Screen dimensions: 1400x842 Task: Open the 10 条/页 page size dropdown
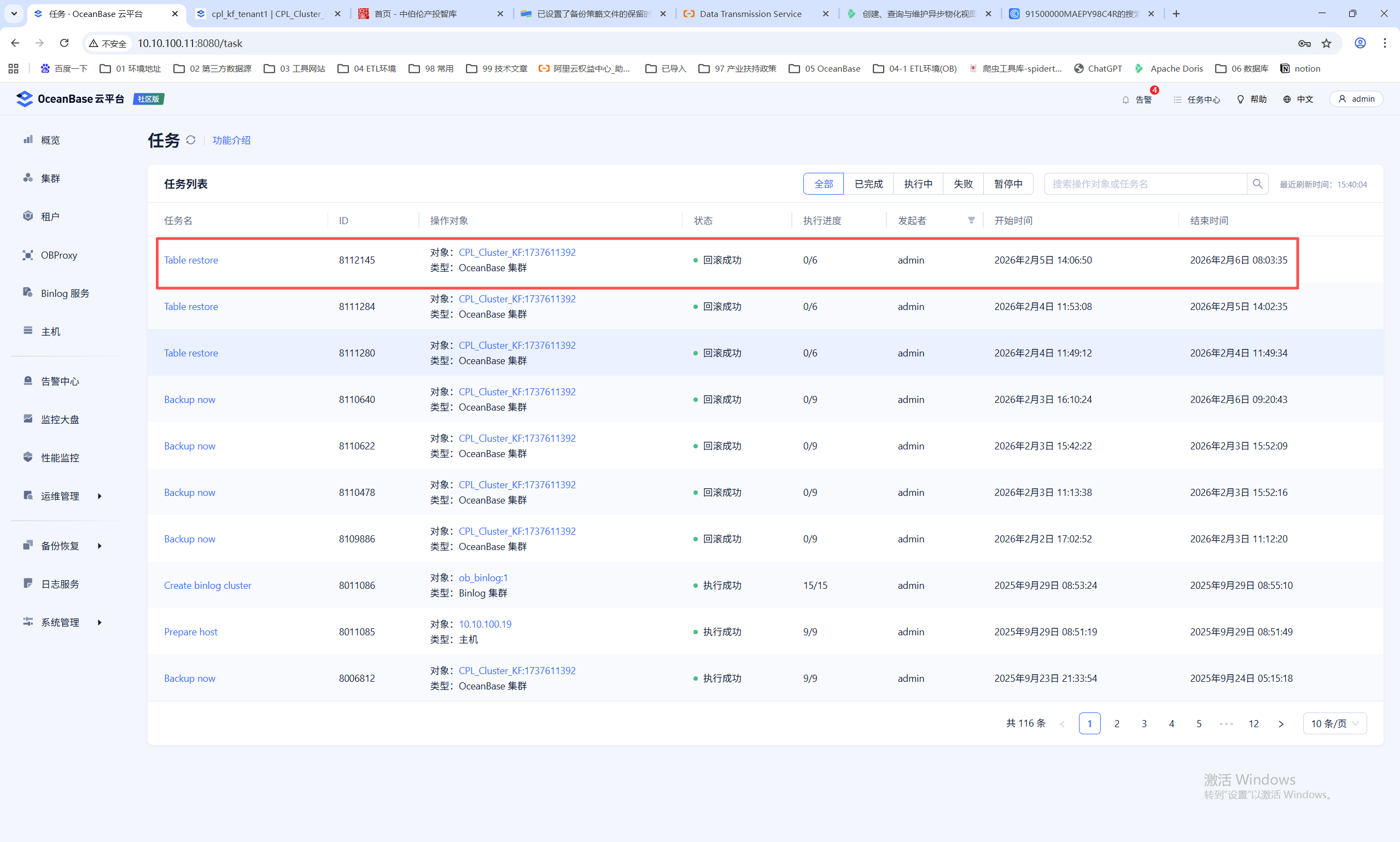pyautogui.click(x=1334, y=723)
